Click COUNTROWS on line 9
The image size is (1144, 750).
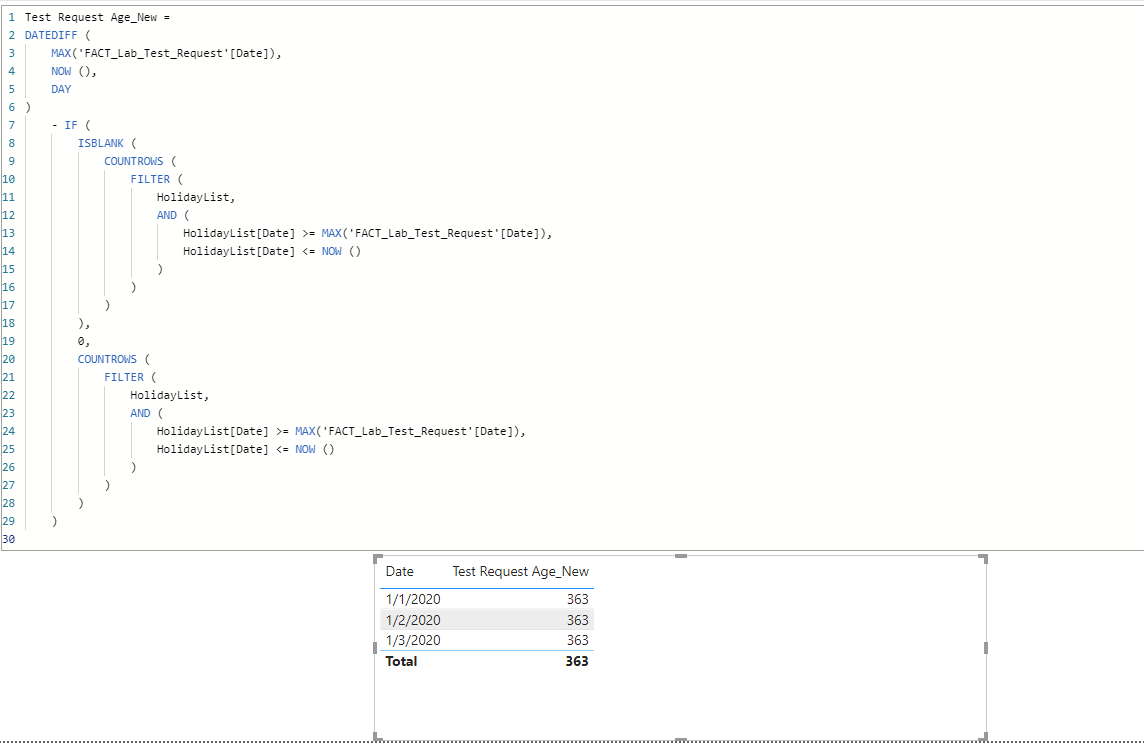click(134, 161)
